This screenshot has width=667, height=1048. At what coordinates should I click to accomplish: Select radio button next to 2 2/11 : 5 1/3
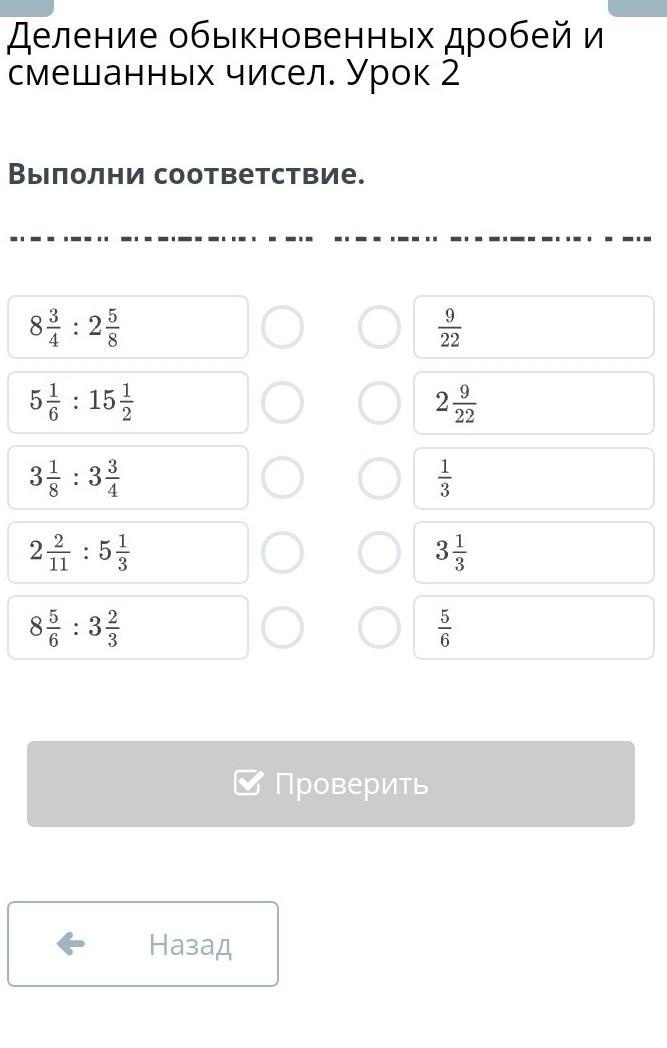coord(282,553)
